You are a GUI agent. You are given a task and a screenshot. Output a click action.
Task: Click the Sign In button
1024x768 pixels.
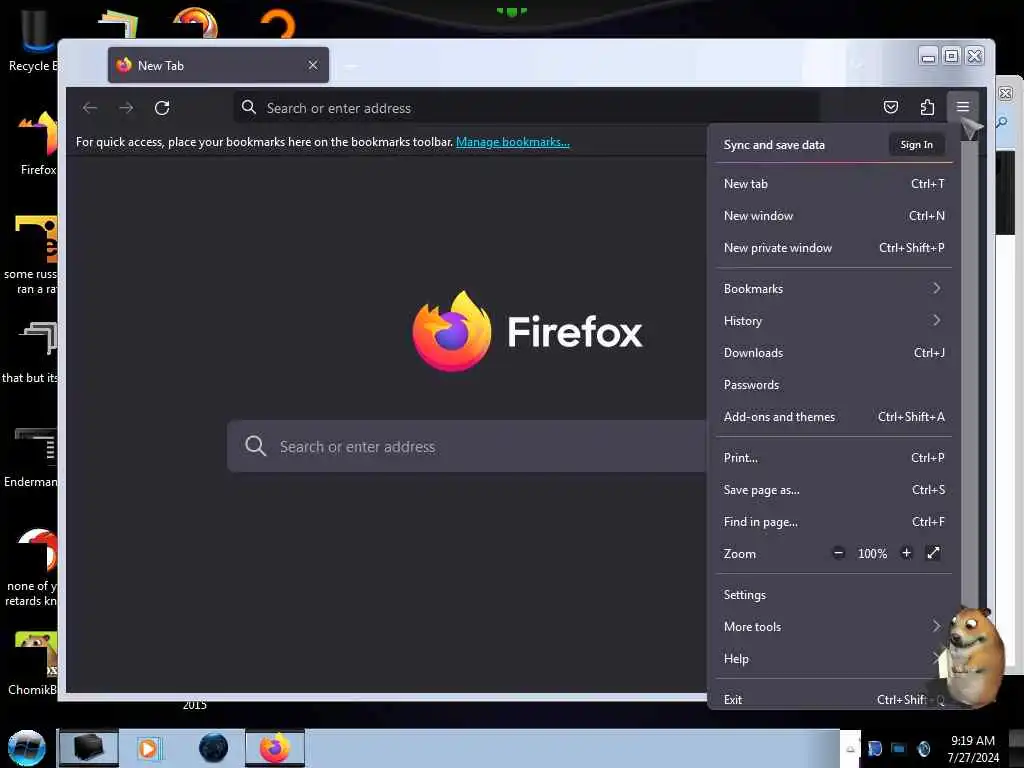coord(916,144)
